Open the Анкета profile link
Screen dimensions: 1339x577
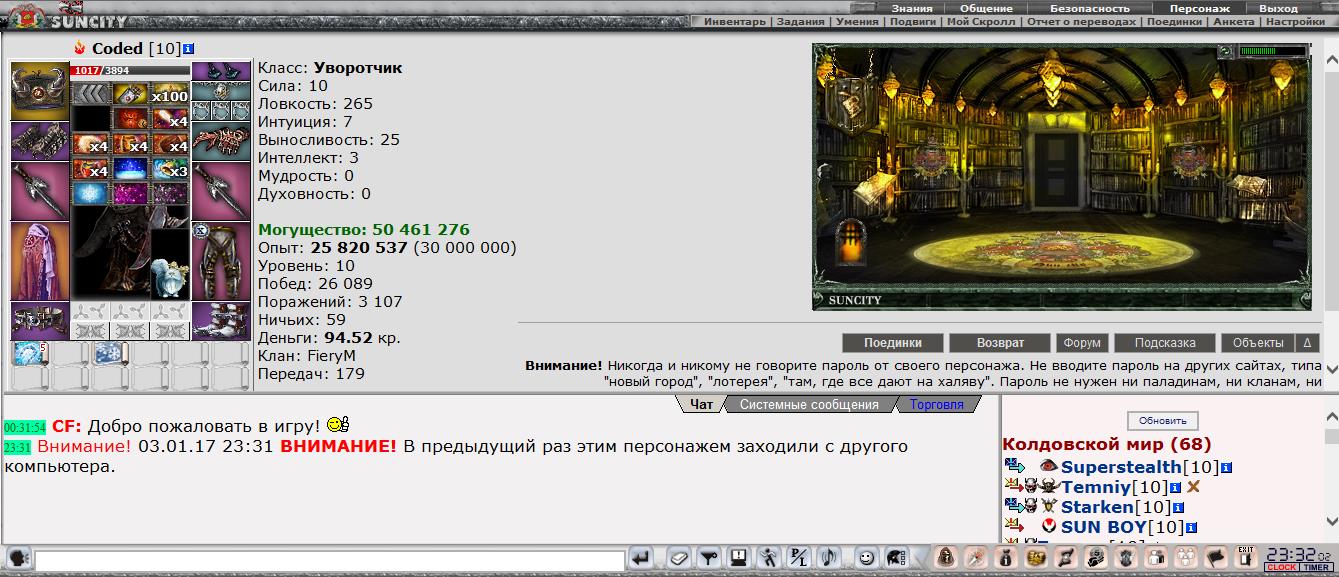click(1232, 21)
